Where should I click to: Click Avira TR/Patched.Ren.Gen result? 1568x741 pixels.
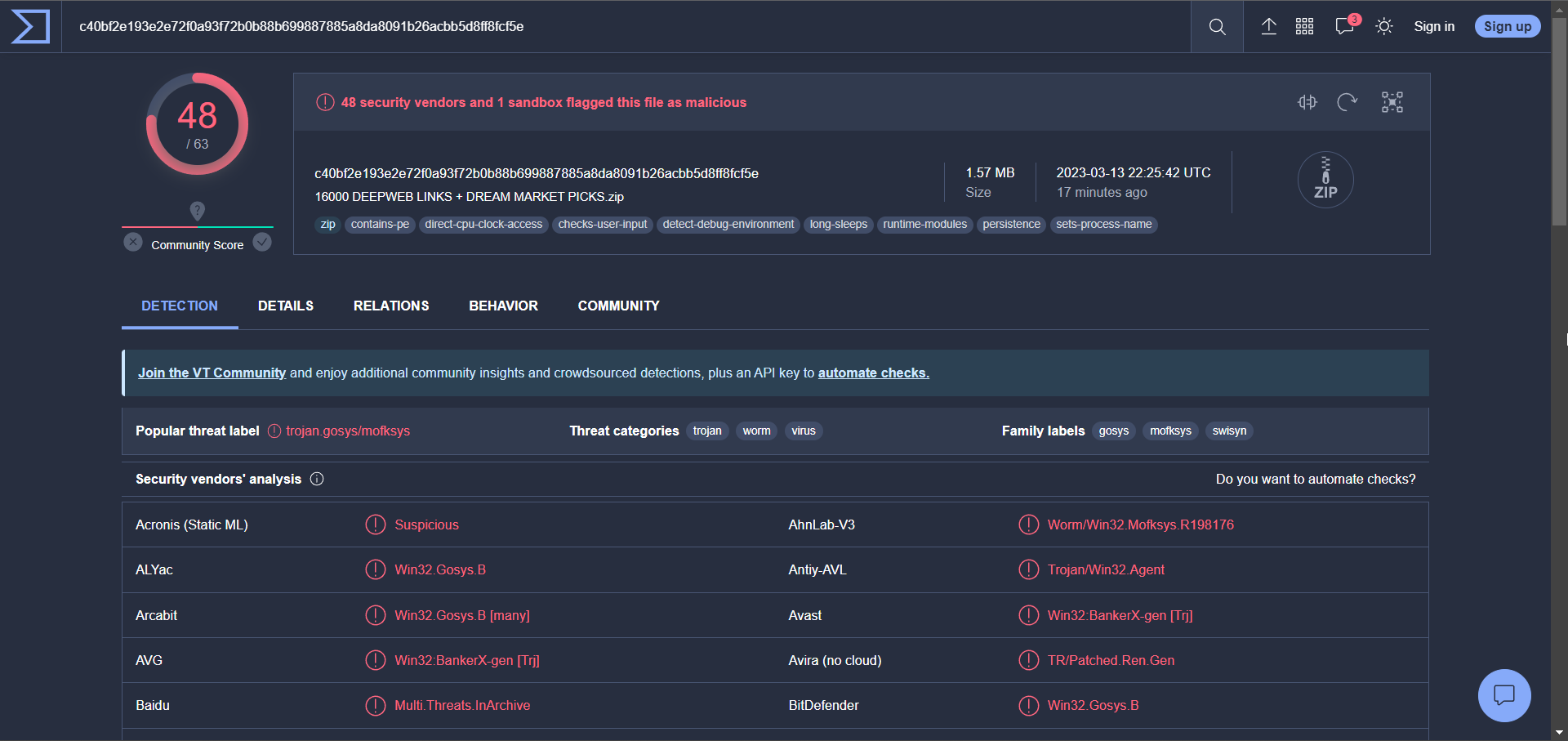[1111, 660]
